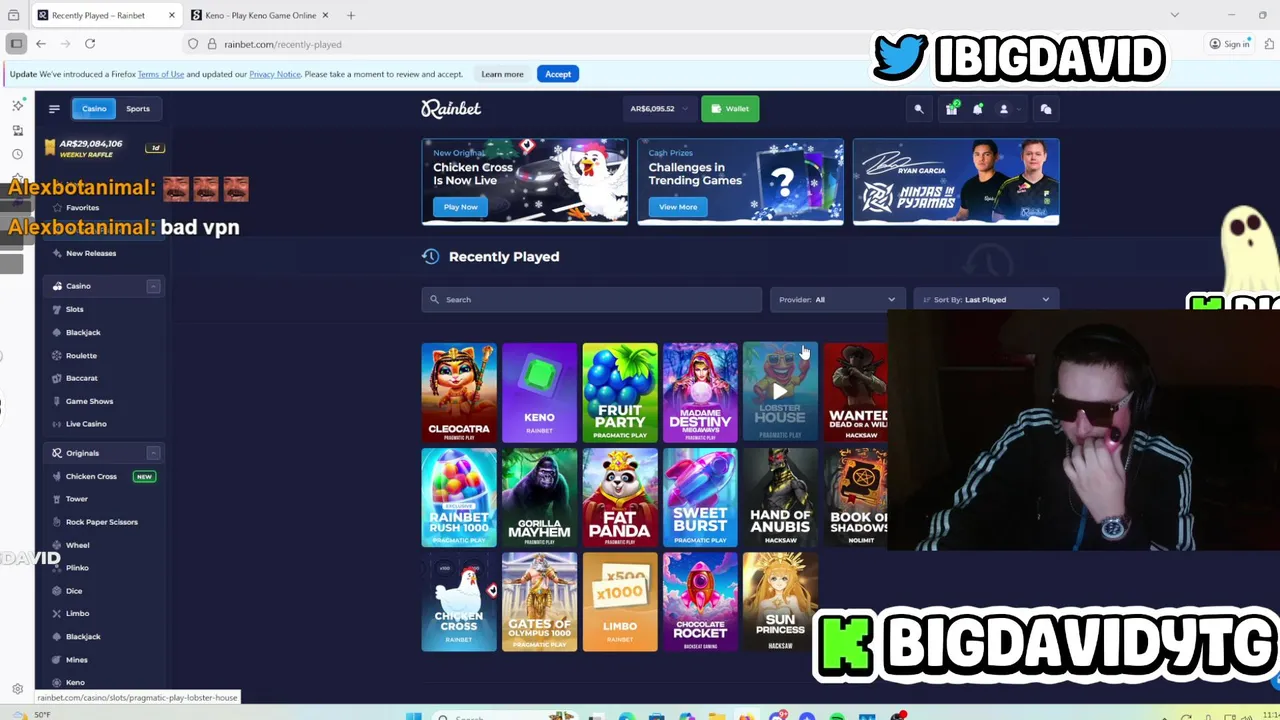Viewport: 1280px width, 720px height.
Task: Launch the Chocolate Rocket game tile
Action: (700, 602)
